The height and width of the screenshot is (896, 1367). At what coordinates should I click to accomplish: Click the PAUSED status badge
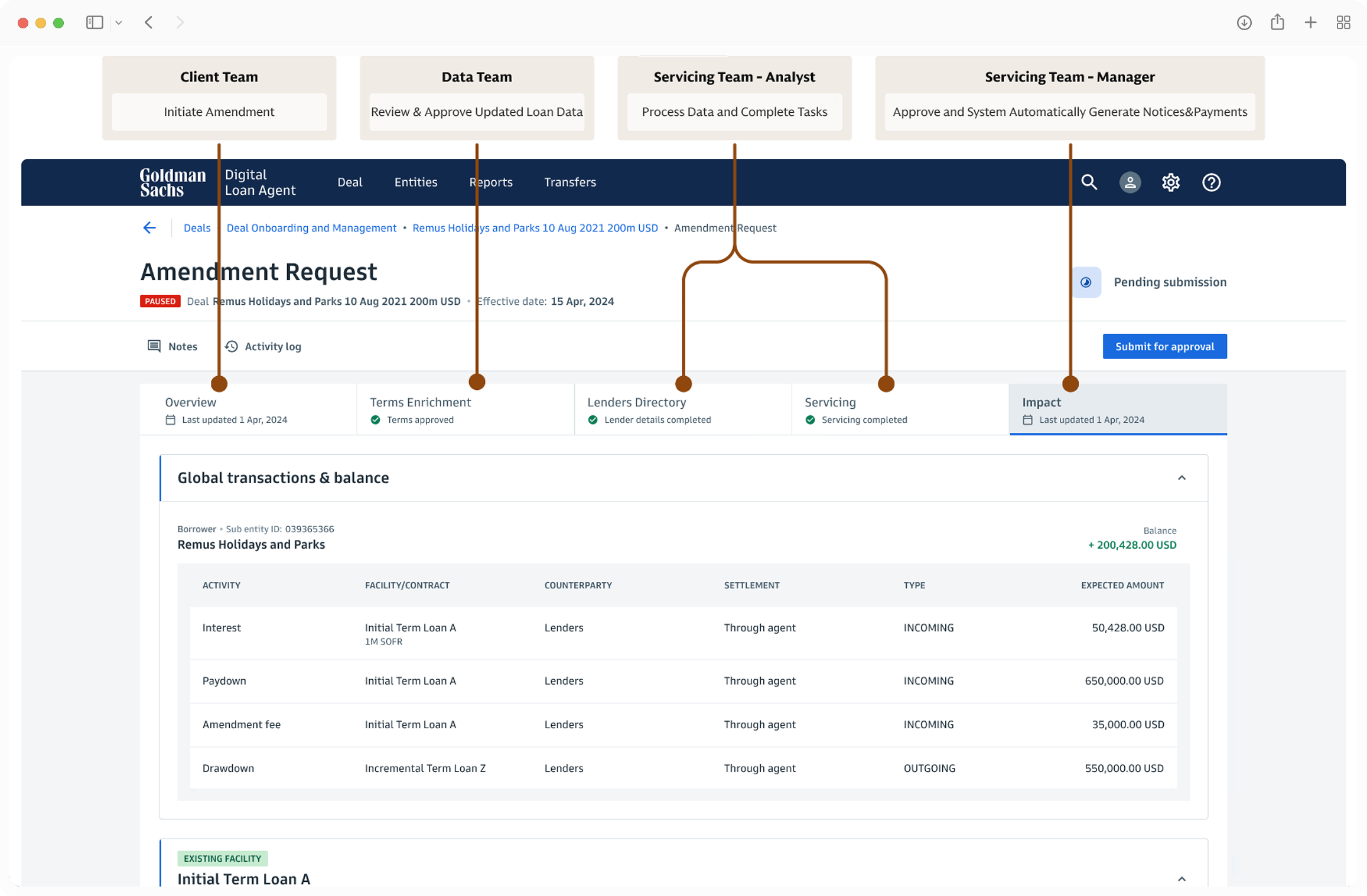coord(160,301)
